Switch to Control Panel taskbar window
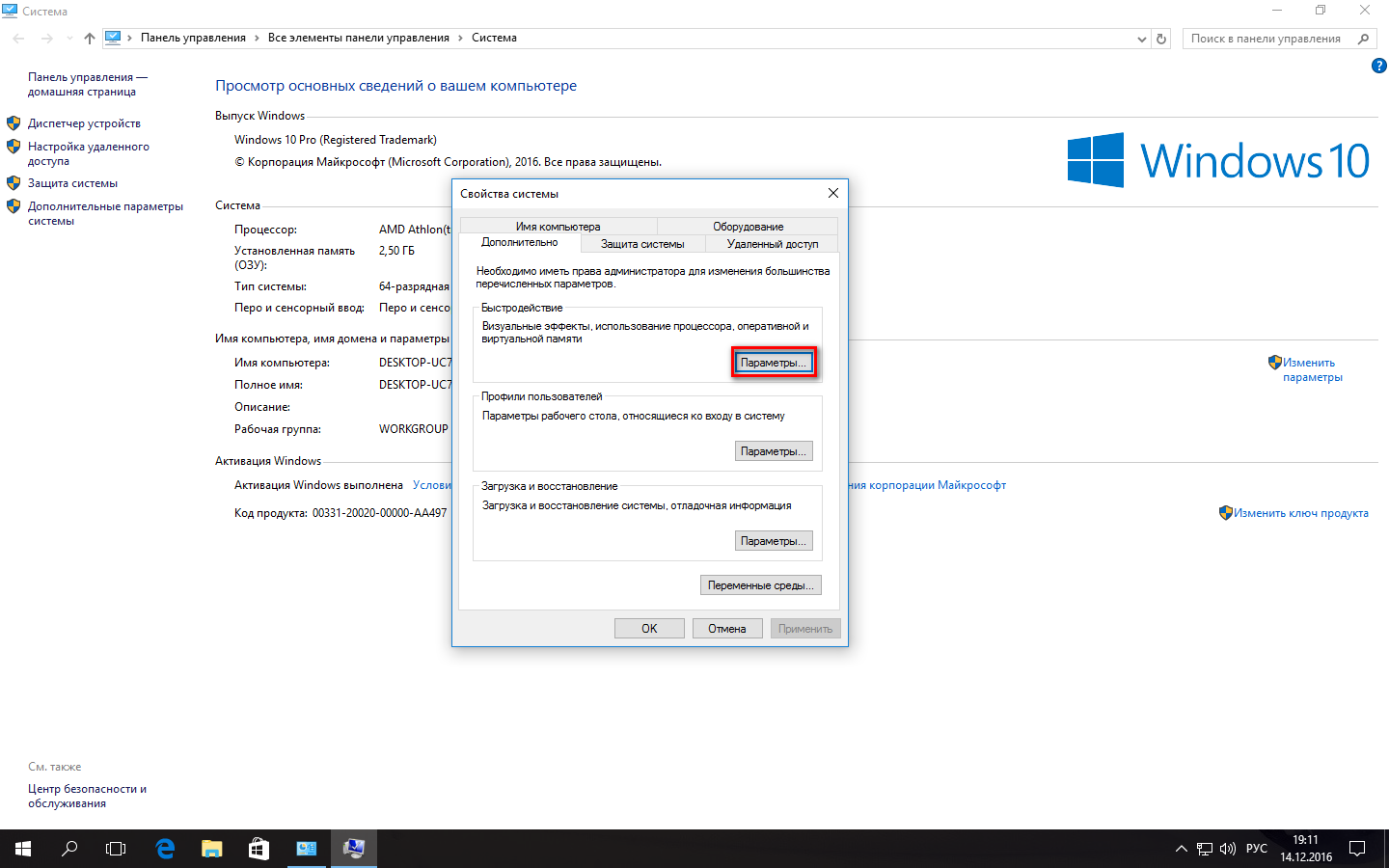 (307, 849)
